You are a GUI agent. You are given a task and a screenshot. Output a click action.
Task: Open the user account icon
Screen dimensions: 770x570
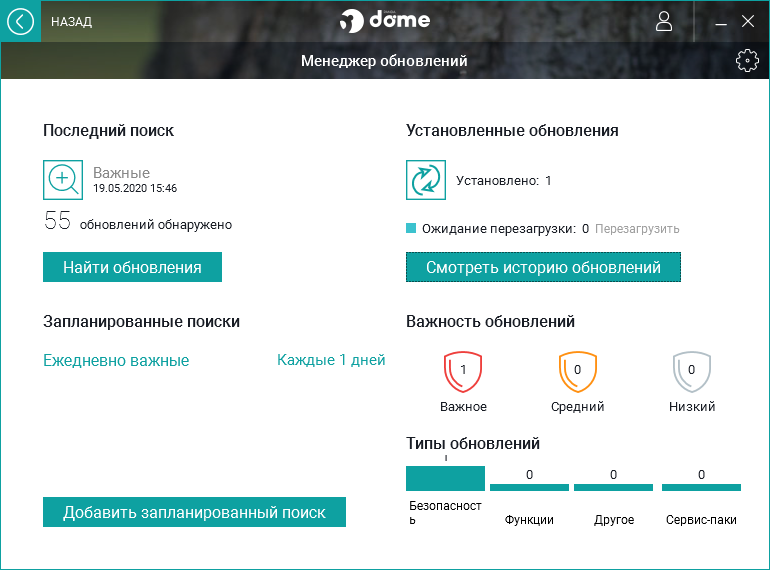tap(664, 21)
